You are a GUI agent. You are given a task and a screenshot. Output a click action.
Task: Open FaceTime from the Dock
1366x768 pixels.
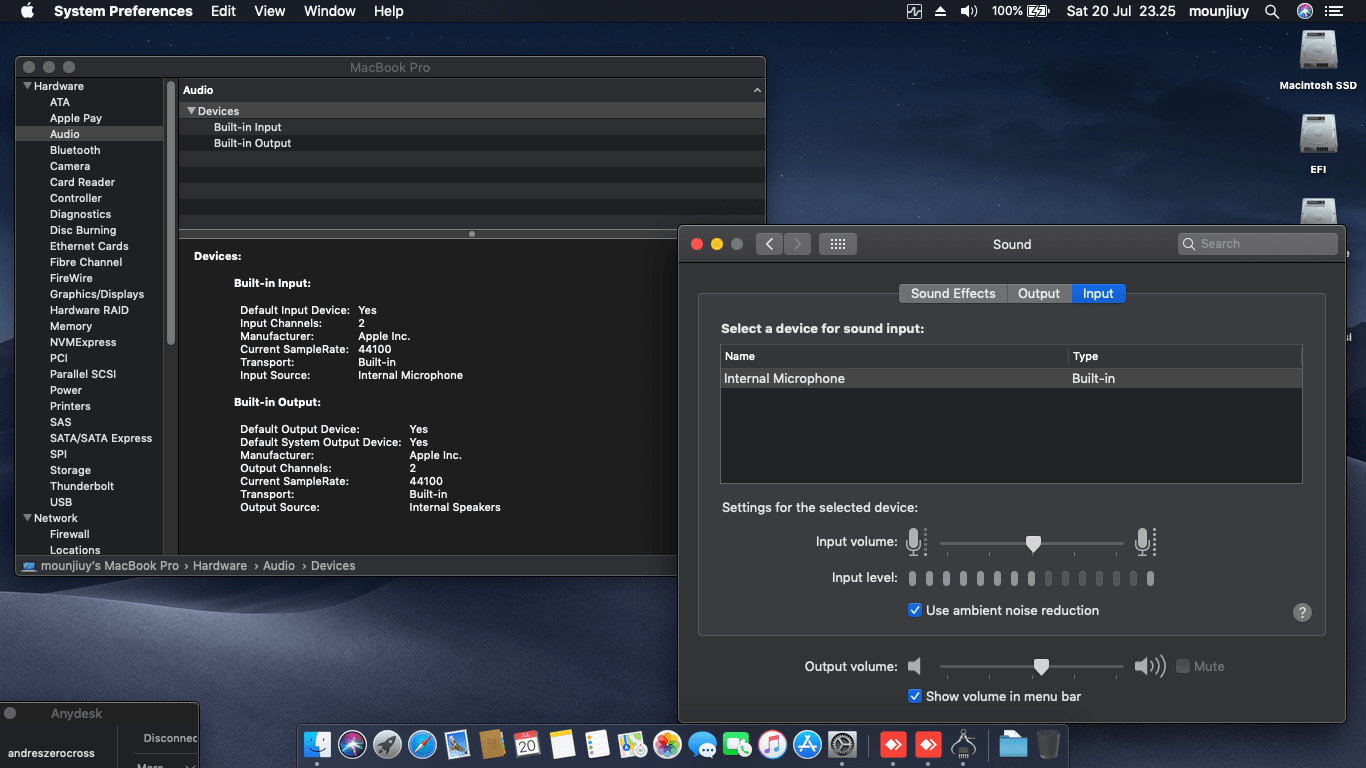(x=737, y=744)
